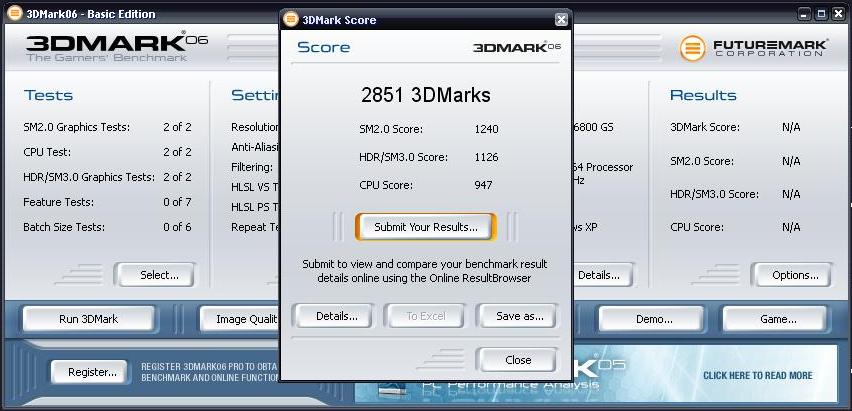Click the Results heading

[x=703, y=96]
